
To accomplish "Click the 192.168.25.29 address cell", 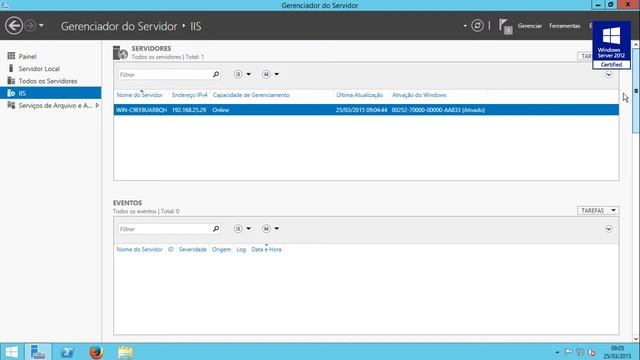I will coord(189,110).
